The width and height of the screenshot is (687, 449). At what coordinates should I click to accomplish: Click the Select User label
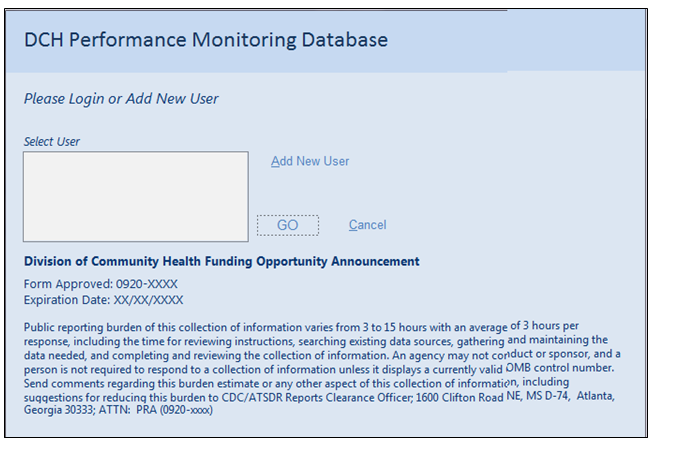(x=52, y=142)
